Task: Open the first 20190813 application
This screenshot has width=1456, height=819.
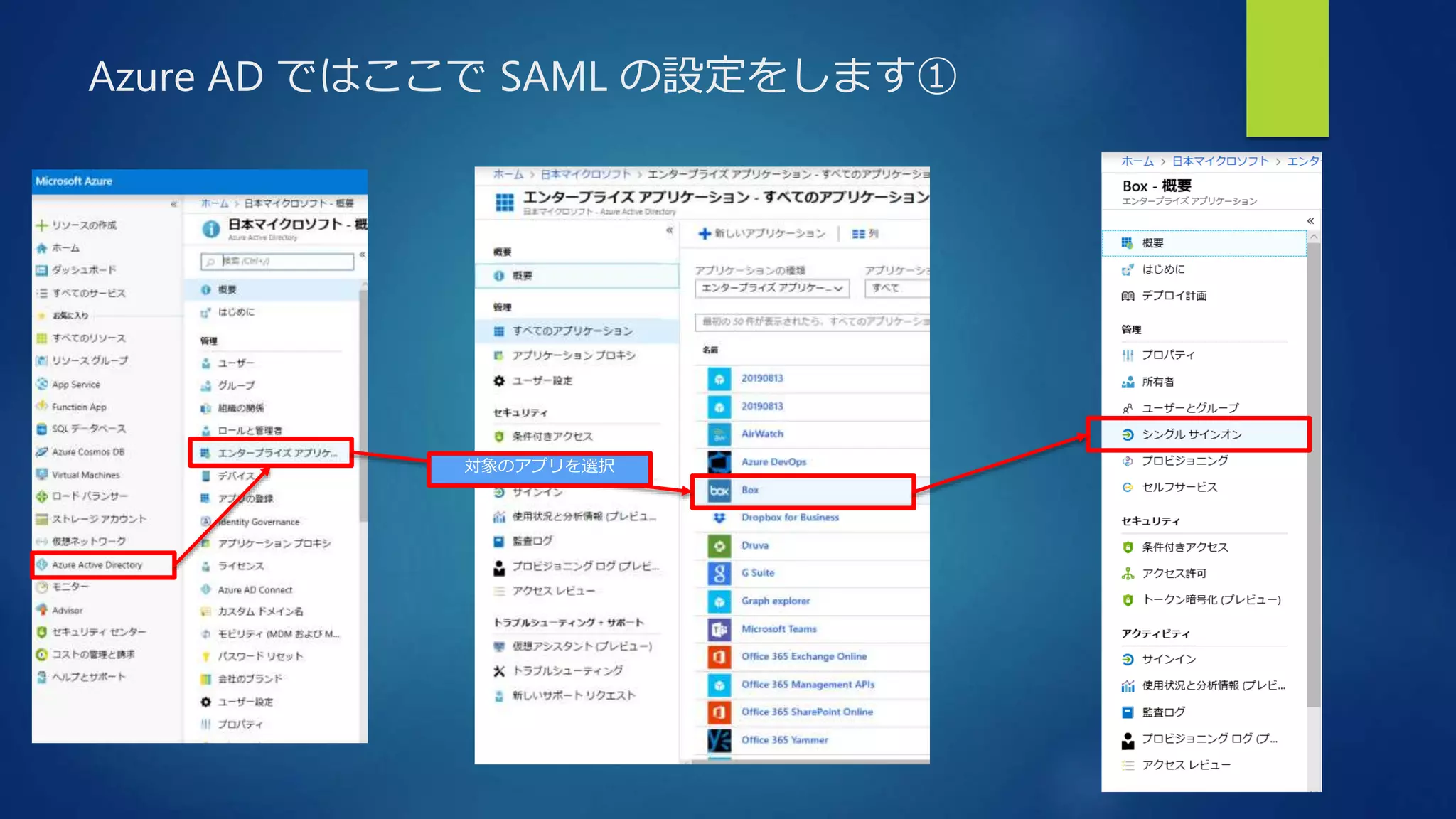Action: click(x=762, y=378)
